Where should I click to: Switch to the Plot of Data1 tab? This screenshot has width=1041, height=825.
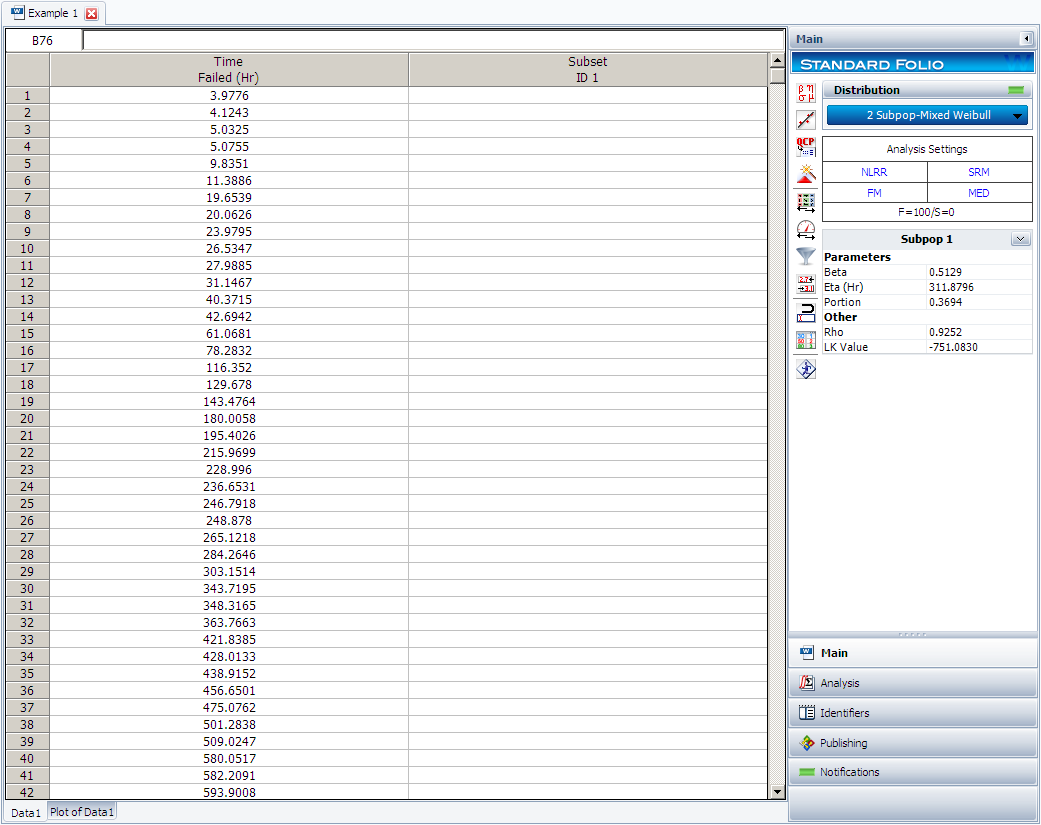click(x=83, y=812)
